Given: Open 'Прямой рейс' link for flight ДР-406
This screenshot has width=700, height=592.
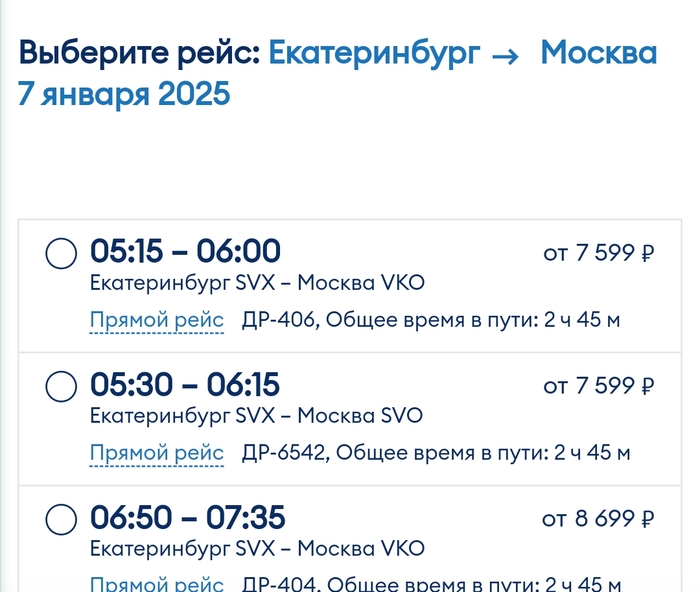Looking at the screenshot, I should click(157, 320).
